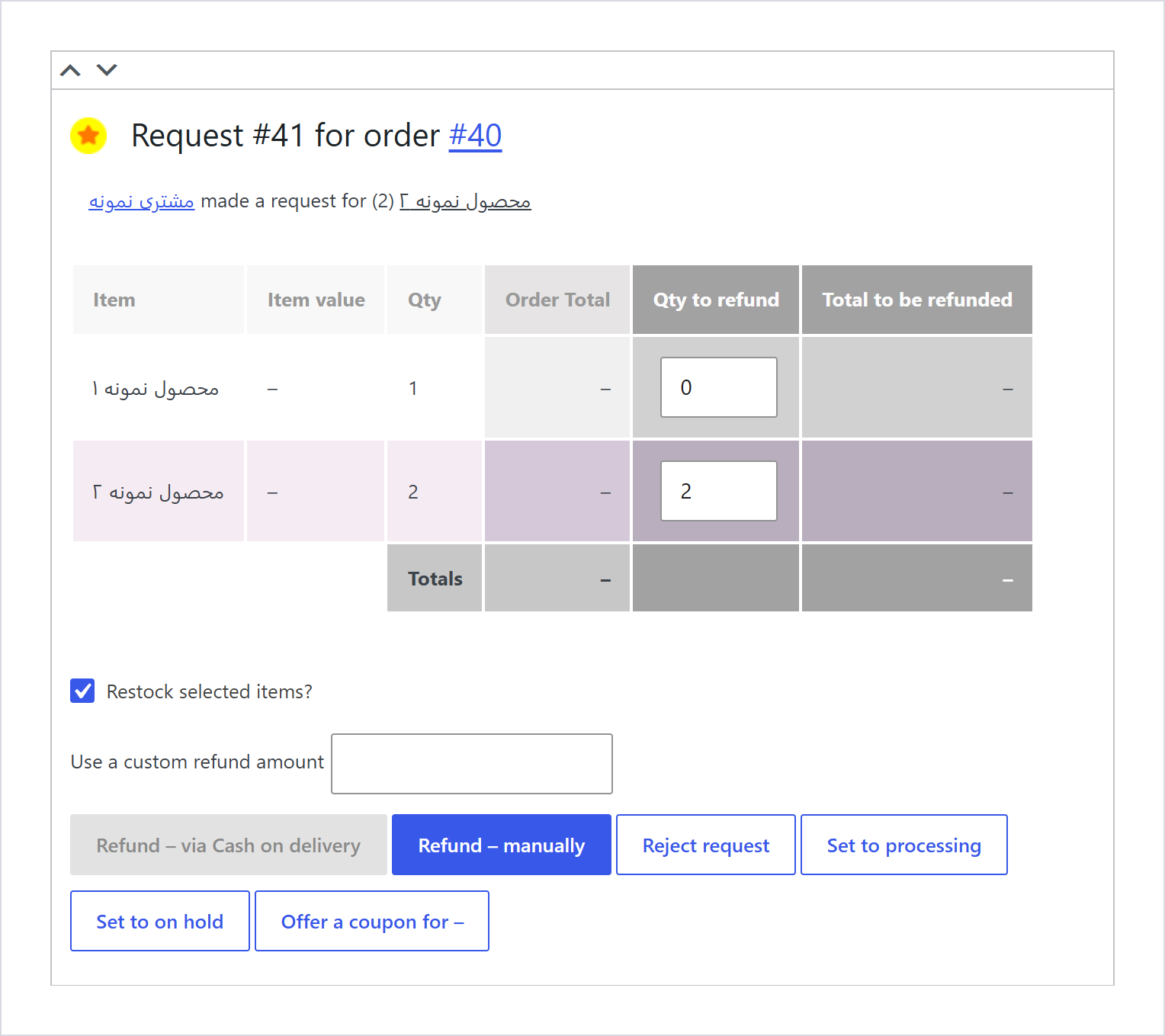Image resolution: width=1165 pixels, height=1036 pixels.
Task: Click Offer a coupon for button
Action: point(372,921)
